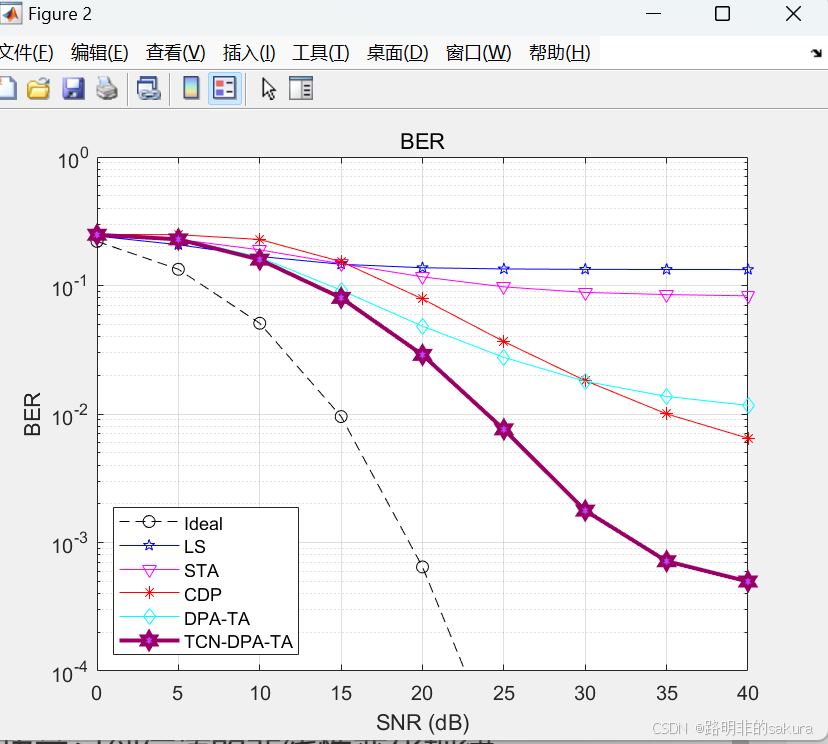Image resolution: width=828 pixels, height=744 pixels.
Task: Click the MATLAB logo in the title bar
Action: (11, 14)
